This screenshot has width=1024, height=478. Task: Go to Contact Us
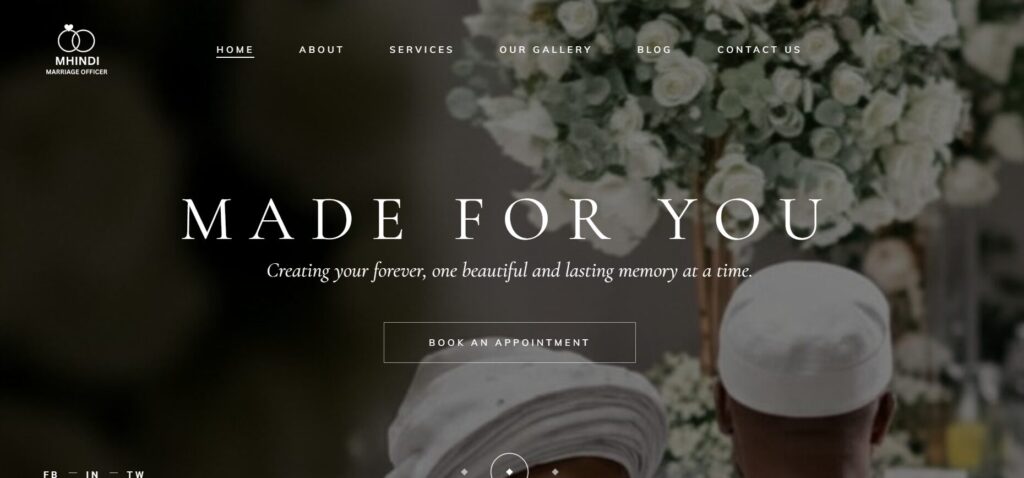[x=759, y=50]
